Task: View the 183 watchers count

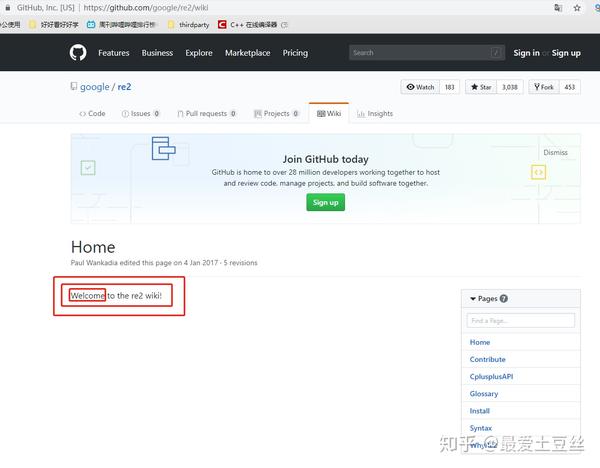Action: pos(450,87)
